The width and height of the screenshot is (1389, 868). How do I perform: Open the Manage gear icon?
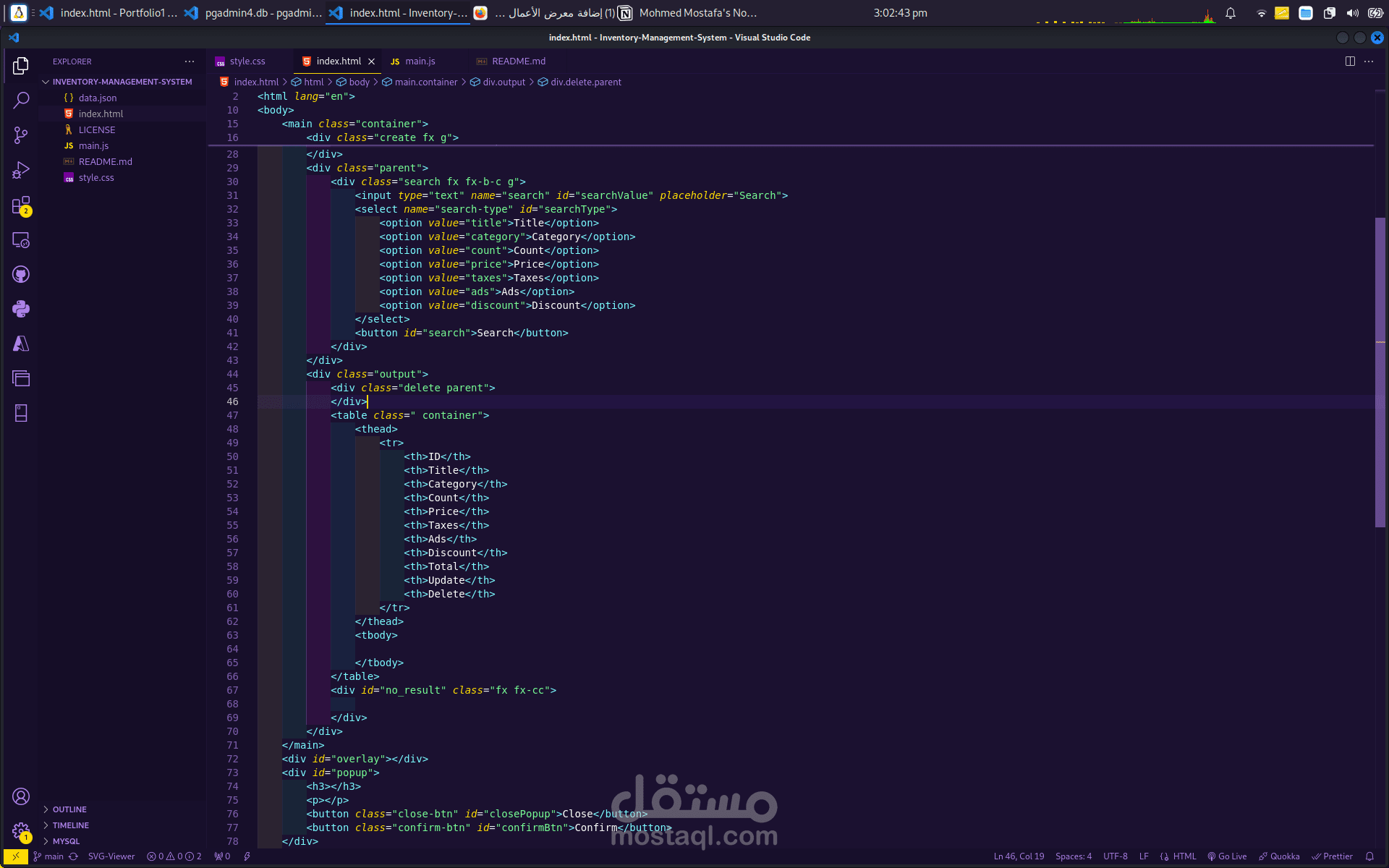click(21, 831)
